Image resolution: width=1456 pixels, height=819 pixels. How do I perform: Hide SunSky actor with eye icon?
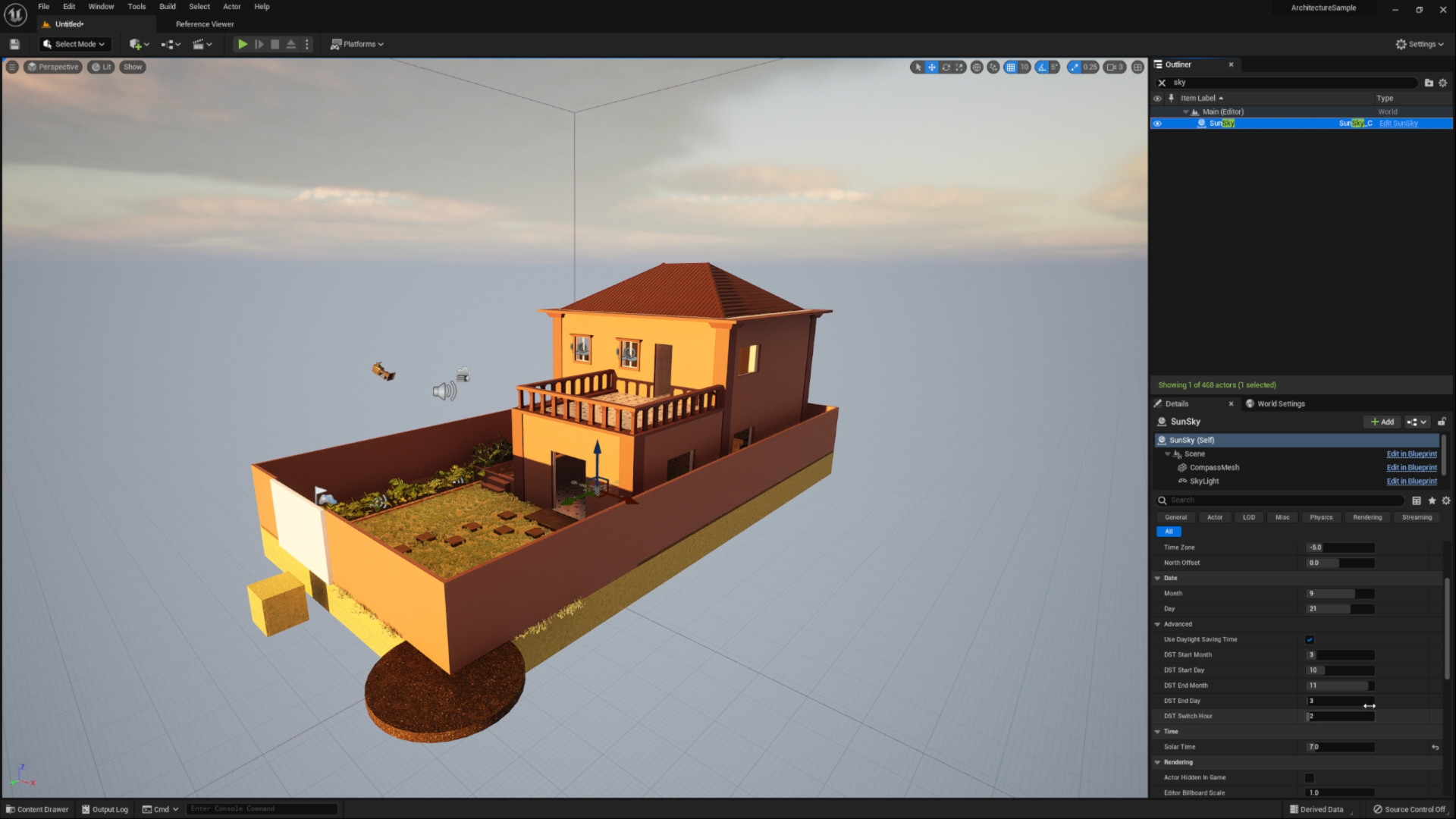[1157, 124]
